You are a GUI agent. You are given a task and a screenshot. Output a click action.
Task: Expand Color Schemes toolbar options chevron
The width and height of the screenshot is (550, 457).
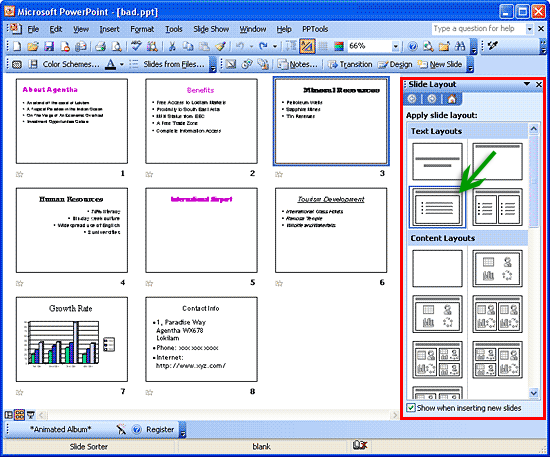click(213, 65)
